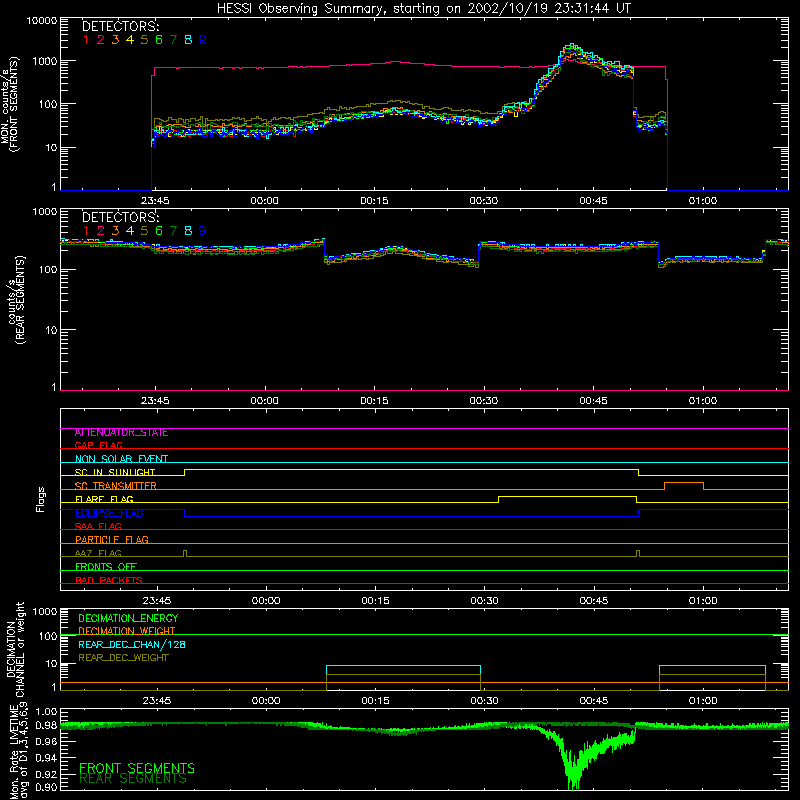Click the GAP_FLAG label
The width and height of the screenshot is (800, 800).
click(98, 445)
